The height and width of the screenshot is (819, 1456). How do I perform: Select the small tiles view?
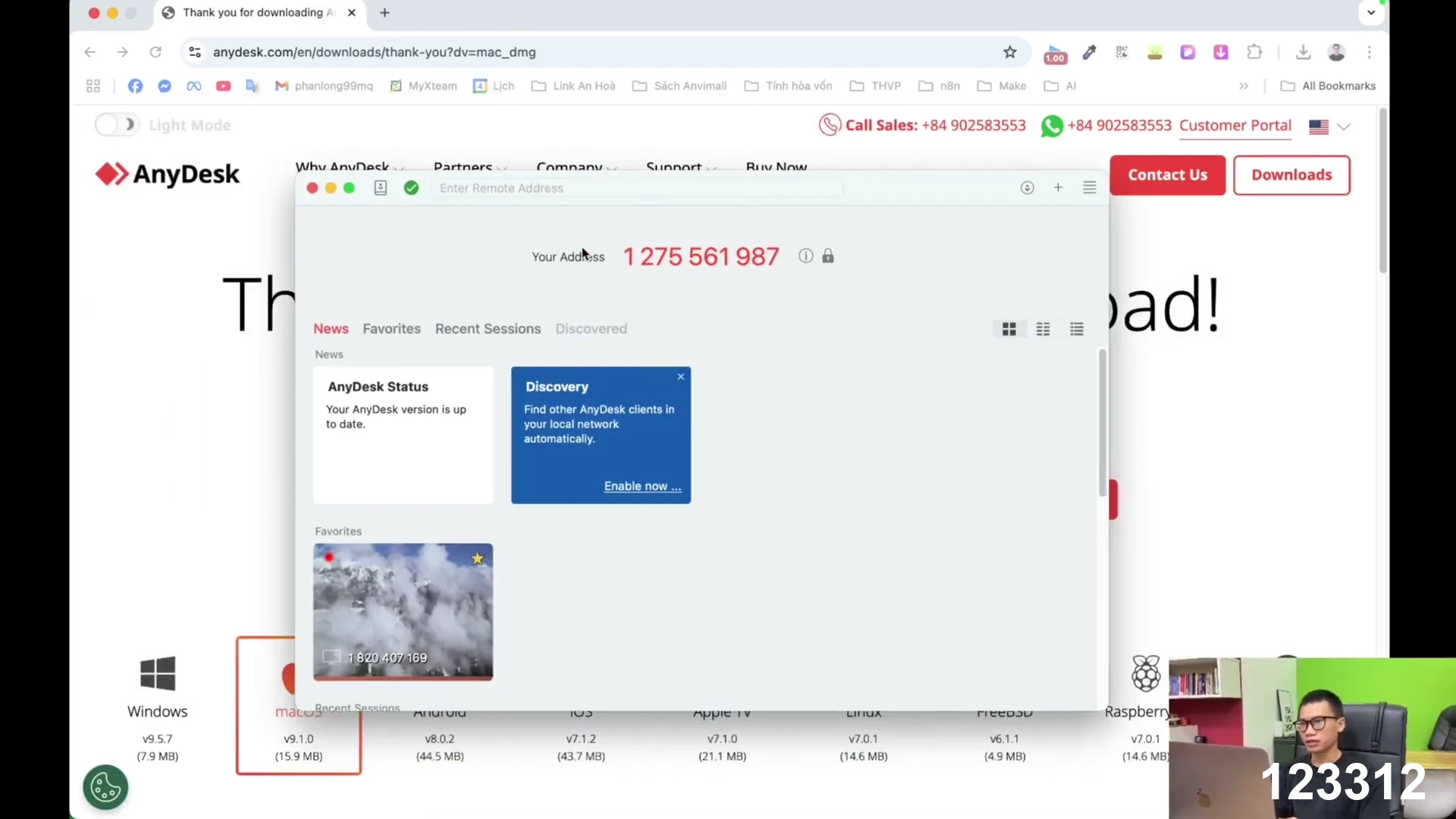point(1043,329)
